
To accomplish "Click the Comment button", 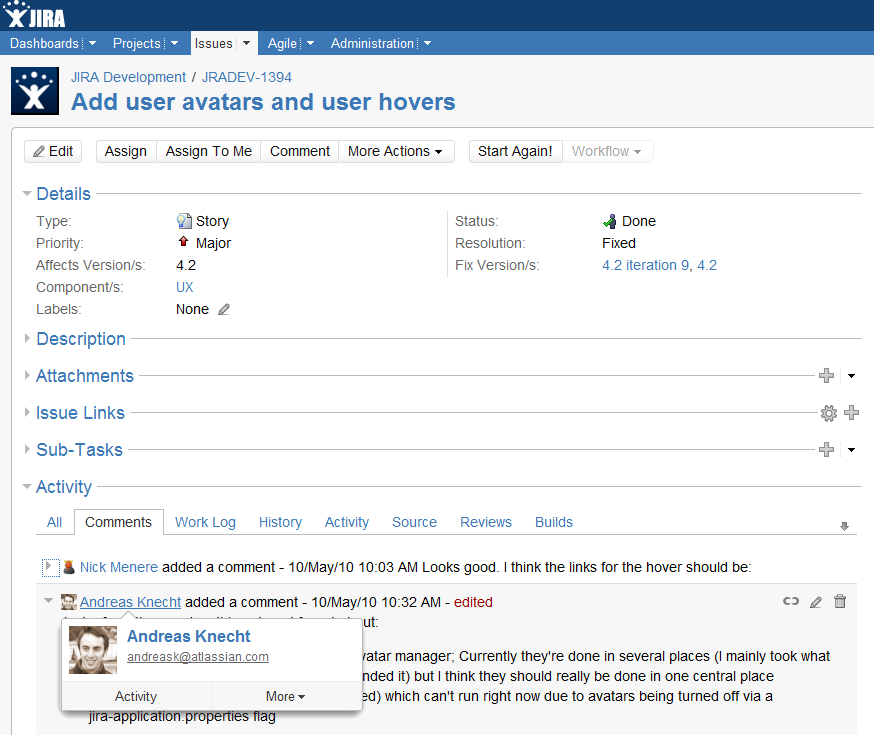I will [300, 152].
